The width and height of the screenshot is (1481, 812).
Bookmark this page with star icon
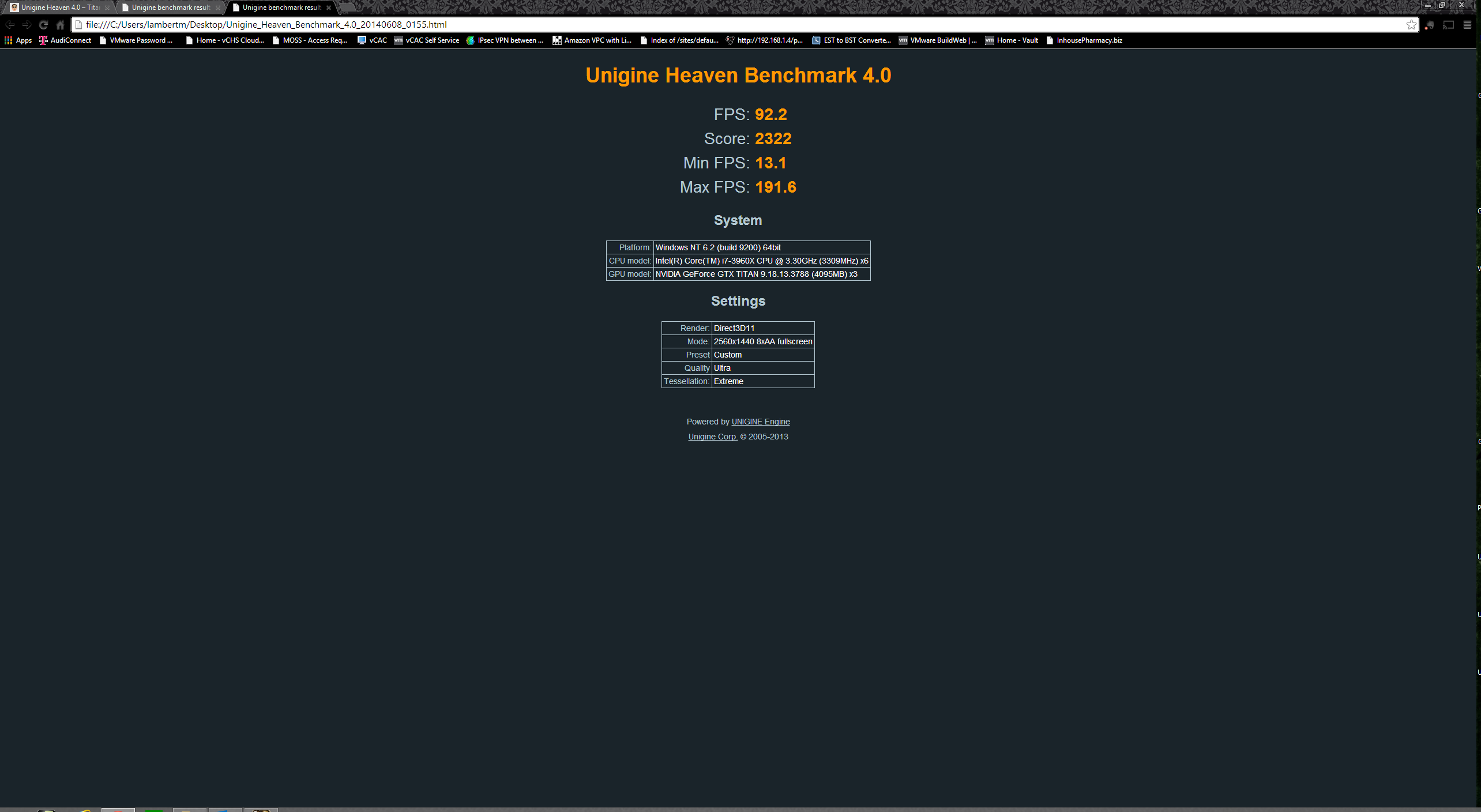[x=1411, y=25]
